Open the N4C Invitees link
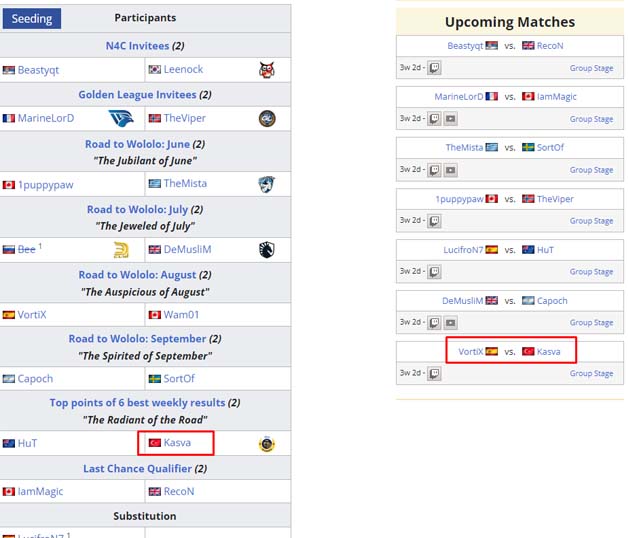The width and height of the screenshot is (628, 538). click(137, 46)
